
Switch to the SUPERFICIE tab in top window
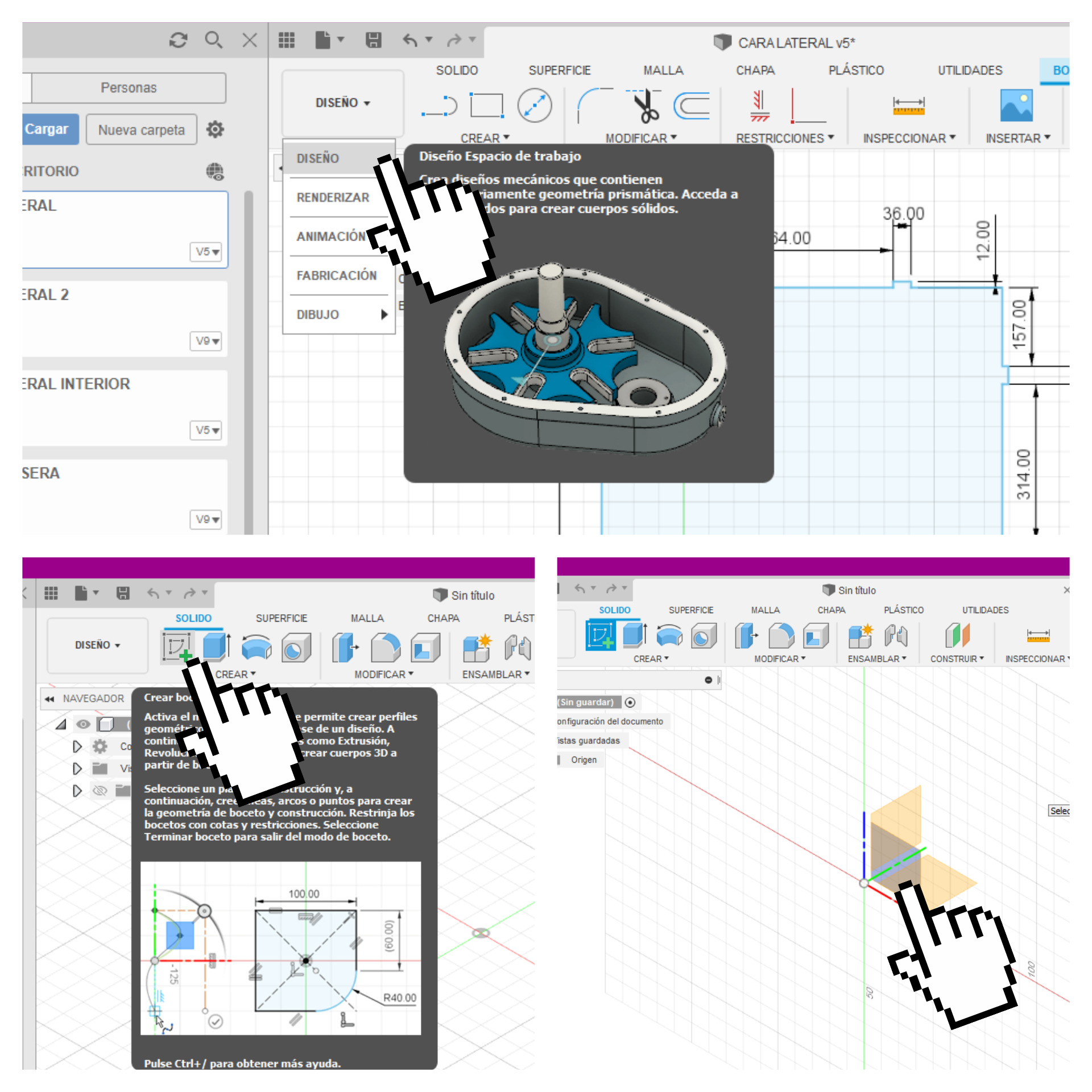point(560,71)
